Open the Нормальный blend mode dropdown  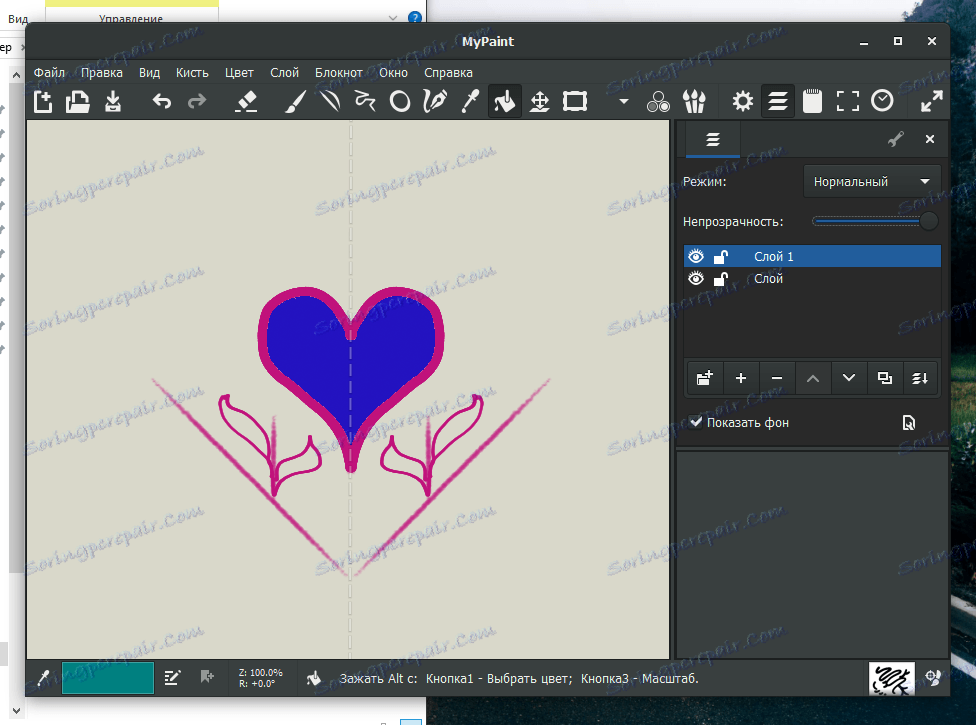pyautogui.click(x=872, y=181)
